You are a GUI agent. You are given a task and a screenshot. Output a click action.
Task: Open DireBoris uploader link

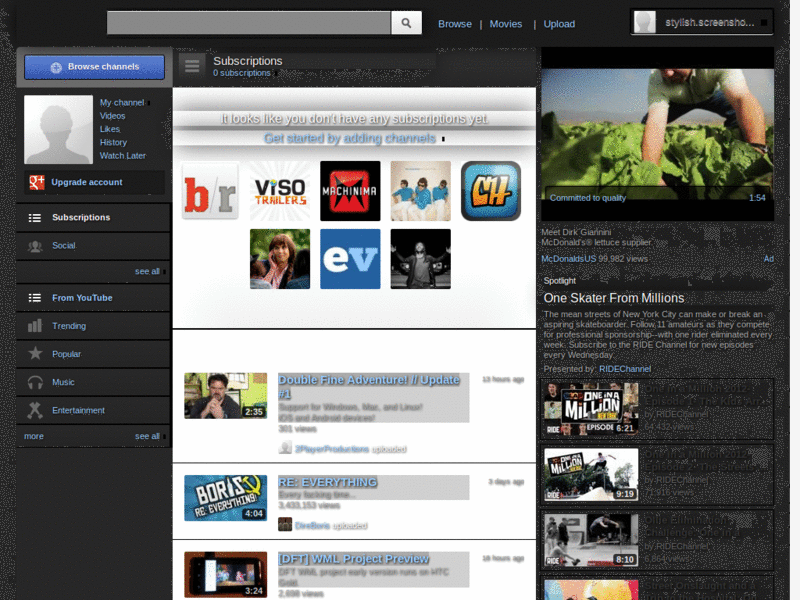(x=312, y=526)
